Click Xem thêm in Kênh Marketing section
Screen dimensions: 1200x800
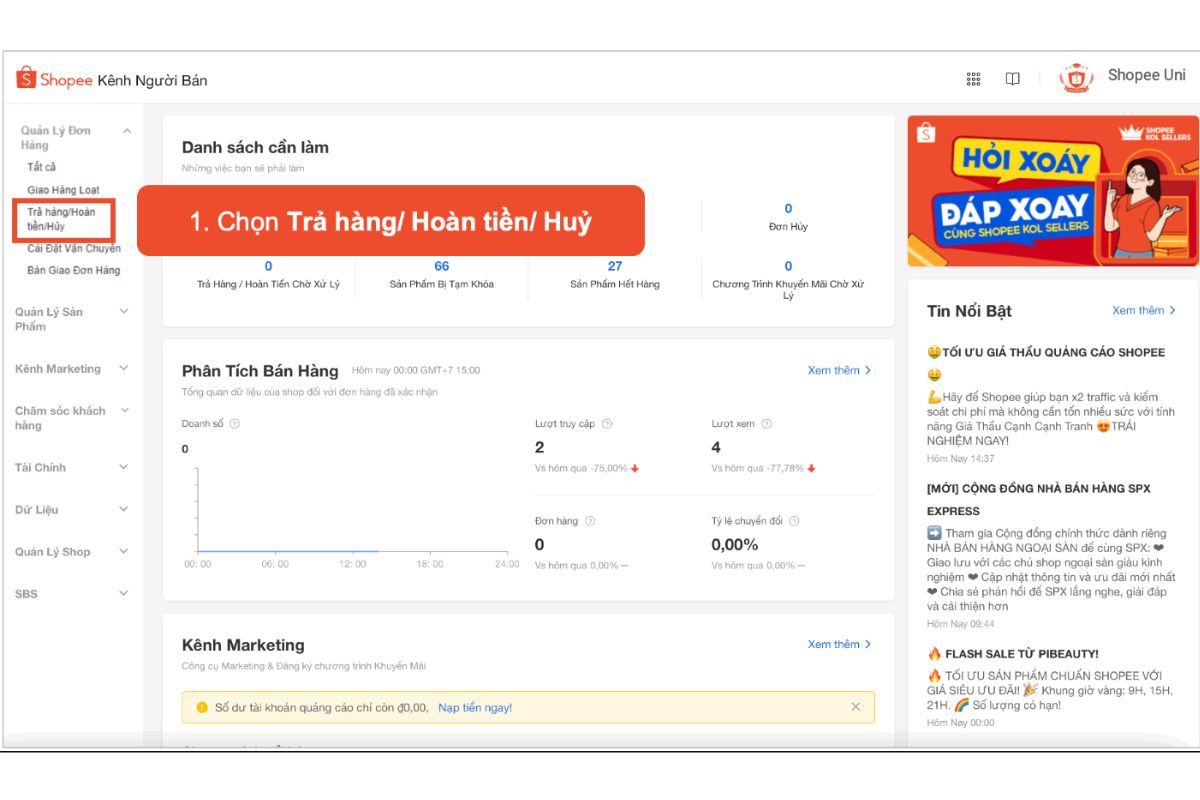[x=839, y=644]
